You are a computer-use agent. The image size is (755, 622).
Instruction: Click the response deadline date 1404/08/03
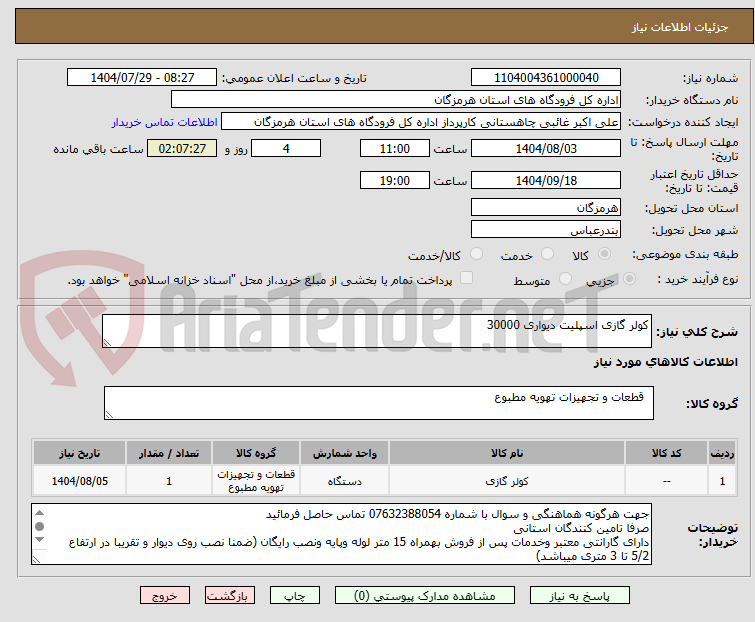[x=546, y=148]
